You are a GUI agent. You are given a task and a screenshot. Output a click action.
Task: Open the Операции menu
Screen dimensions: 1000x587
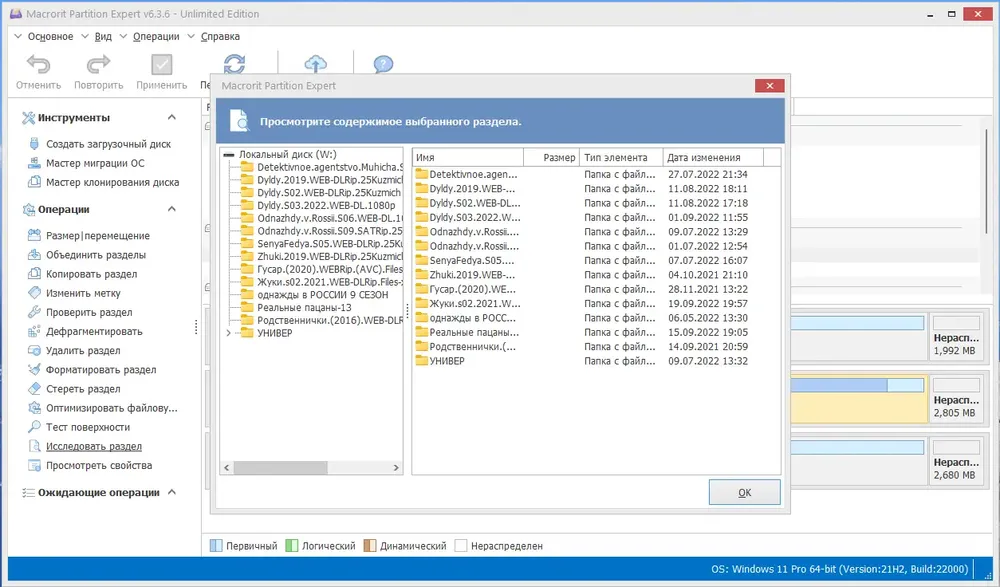tap(156, 36)
